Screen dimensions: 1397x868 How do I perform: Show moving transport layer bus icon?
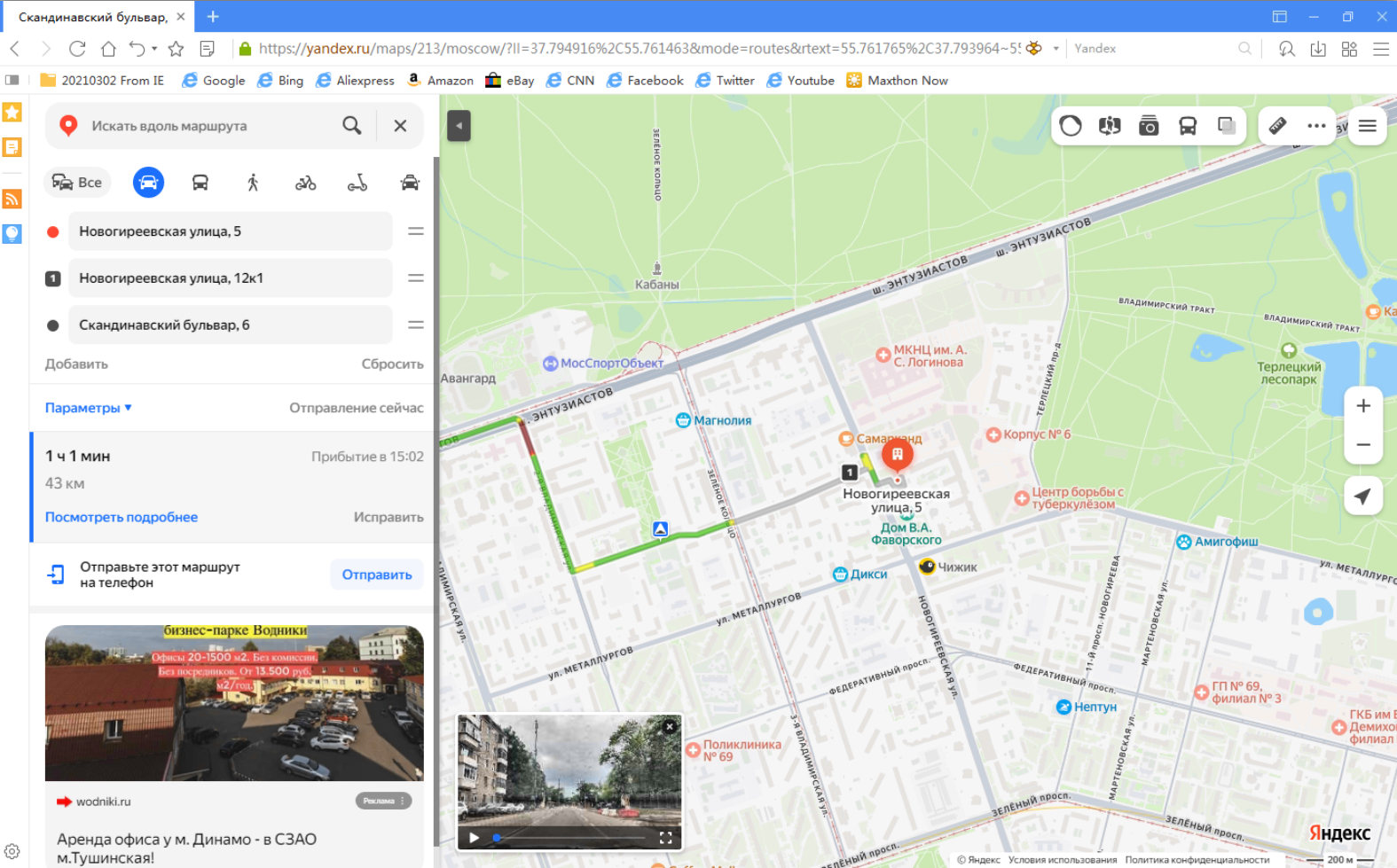click(1188, 126)
